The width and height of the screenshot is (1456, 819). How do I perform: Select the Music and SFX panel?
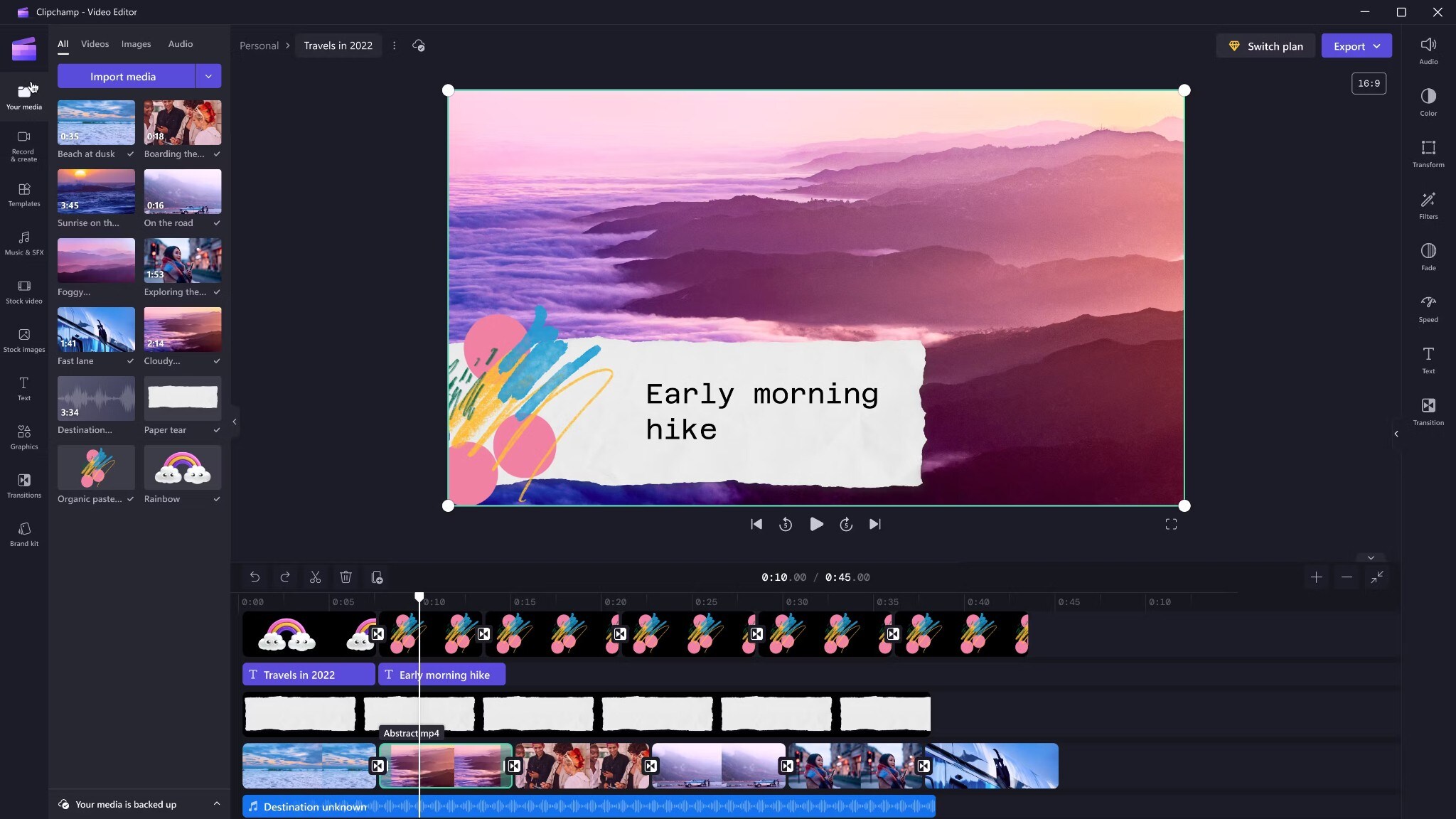(24, 244)
